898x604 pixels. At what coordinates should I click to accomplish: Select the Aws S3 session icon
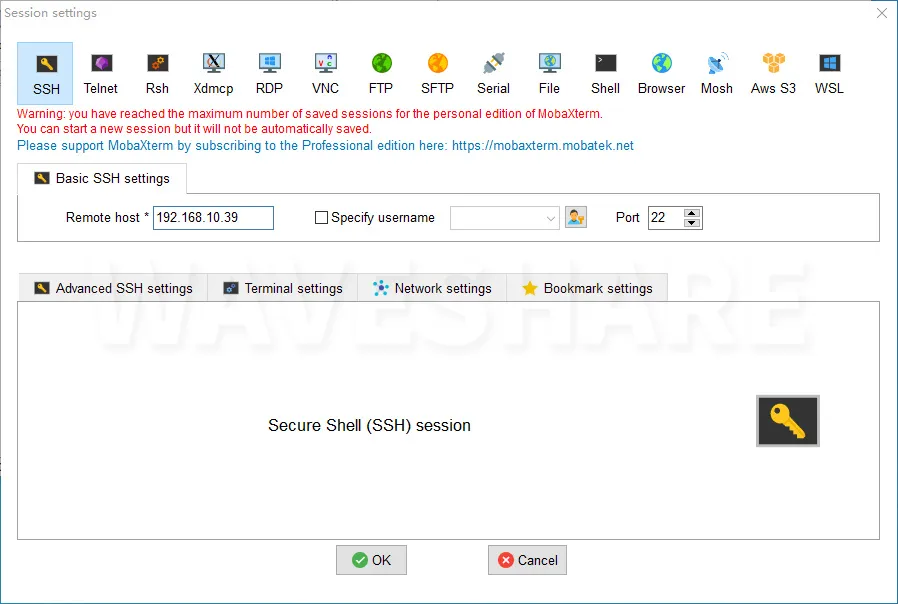[773, 73]
